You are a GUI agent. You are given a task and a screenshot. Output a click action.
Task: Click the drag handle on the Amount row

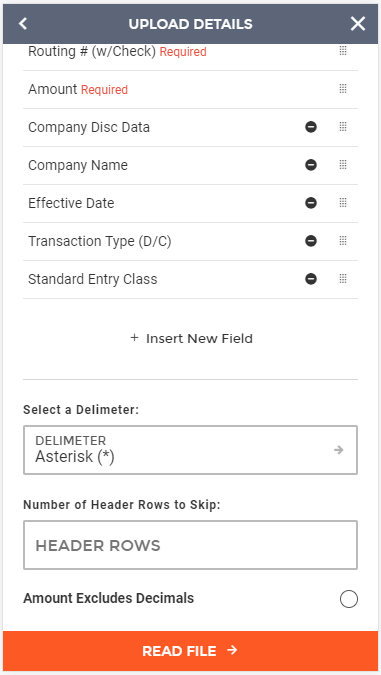[x=343, y=89]
